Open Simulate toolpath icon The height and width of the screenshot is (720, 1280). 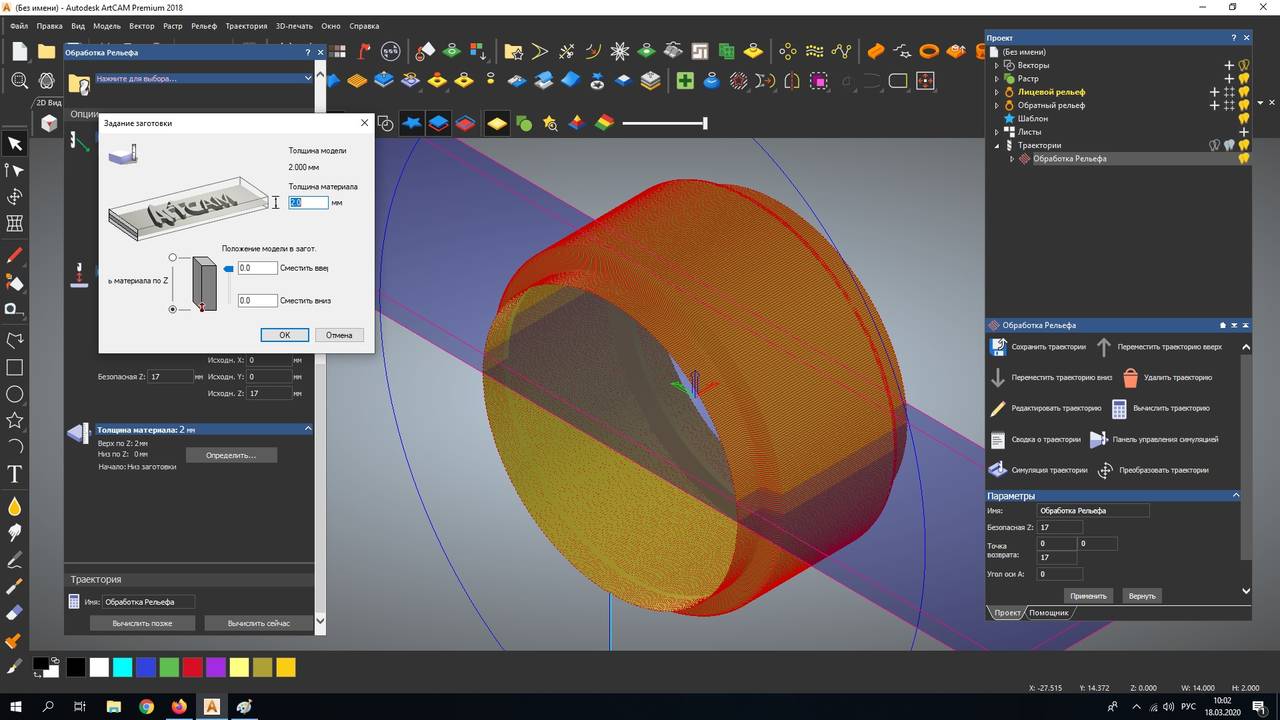pos(997,470)
